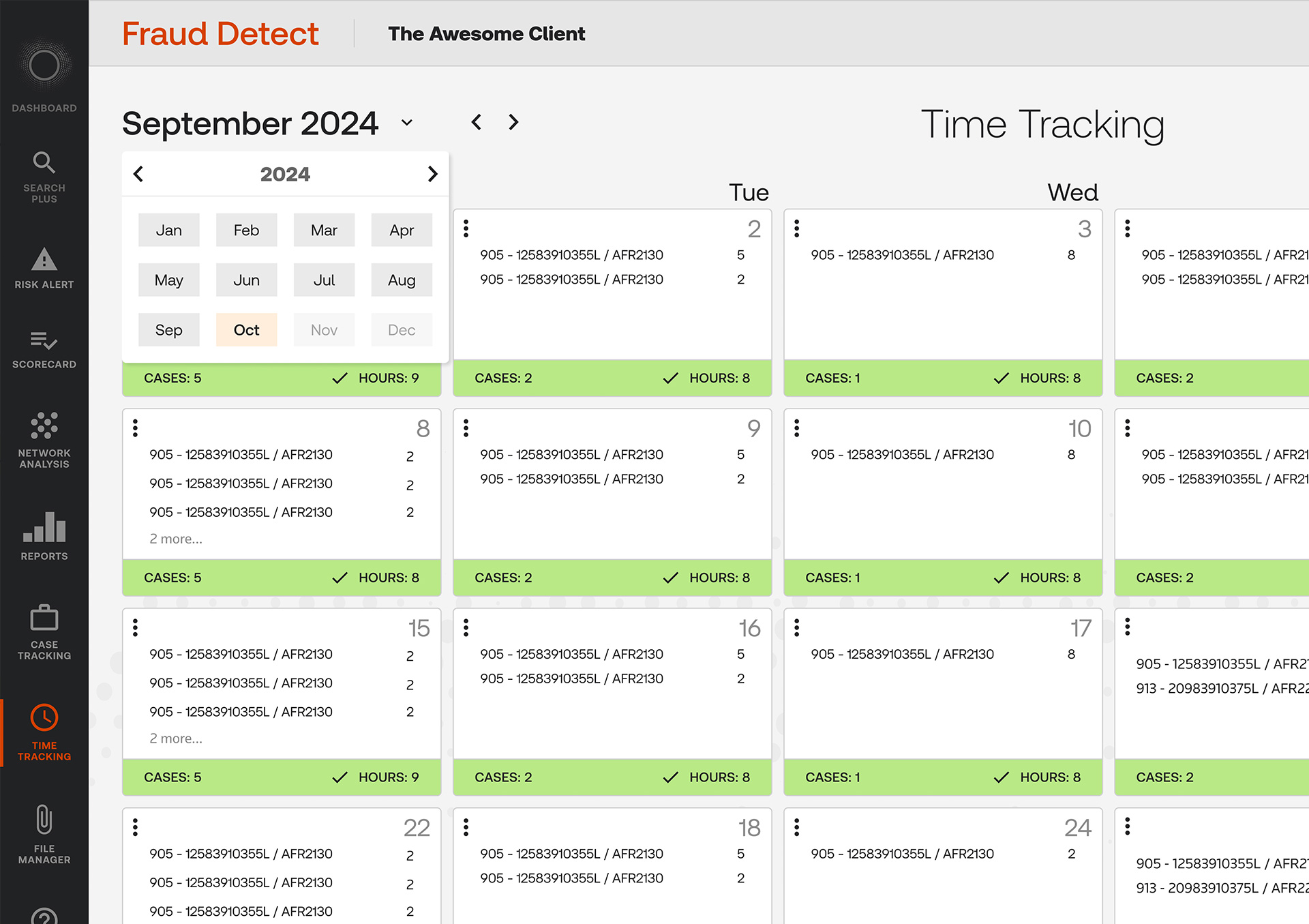Open Network Analysis in sidebar
Image resolution: width=1309 pixels, height=924 pixels.
[44, 440]
